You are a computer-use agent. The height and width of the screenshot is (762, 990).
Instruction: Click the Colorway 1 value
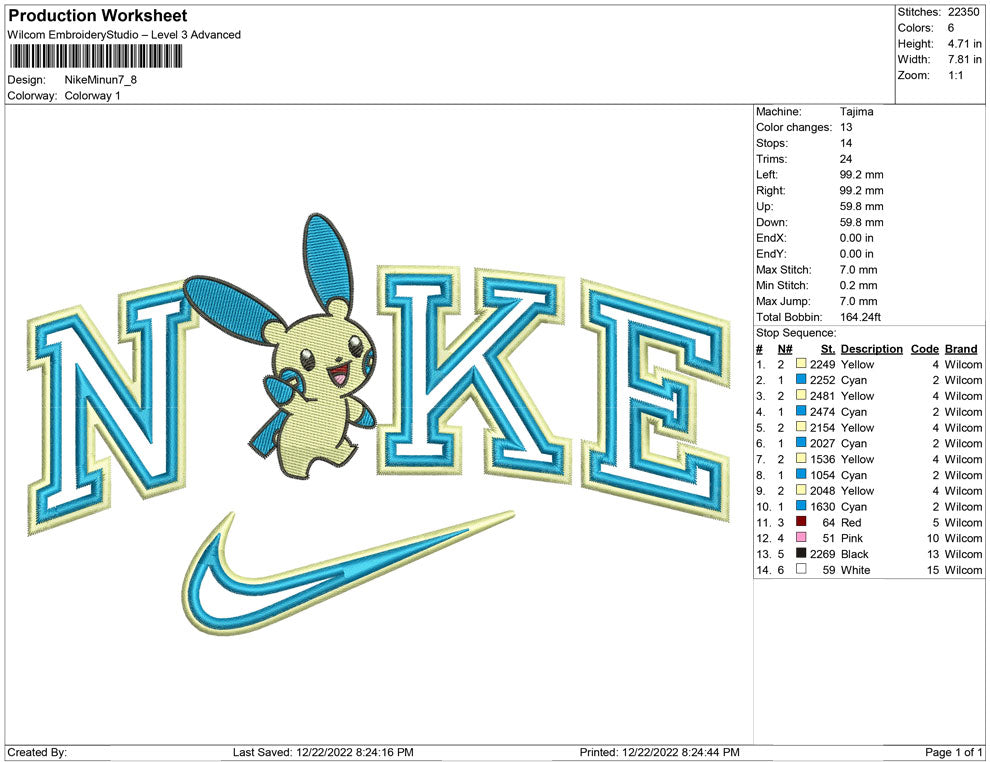pyautogui.click(x=92, y=95)
